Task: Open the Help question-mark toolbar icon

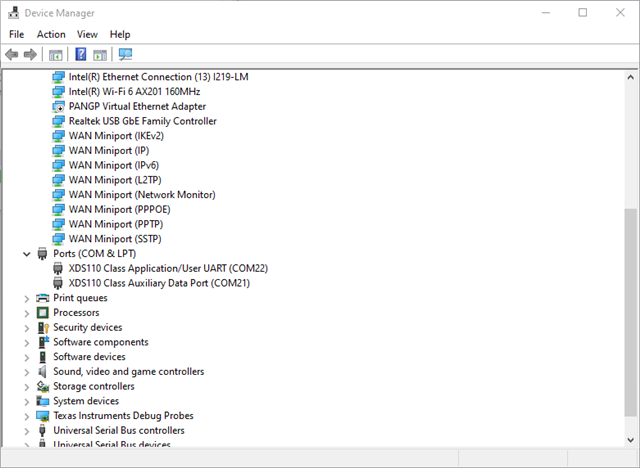Action: tap(81, 54)
